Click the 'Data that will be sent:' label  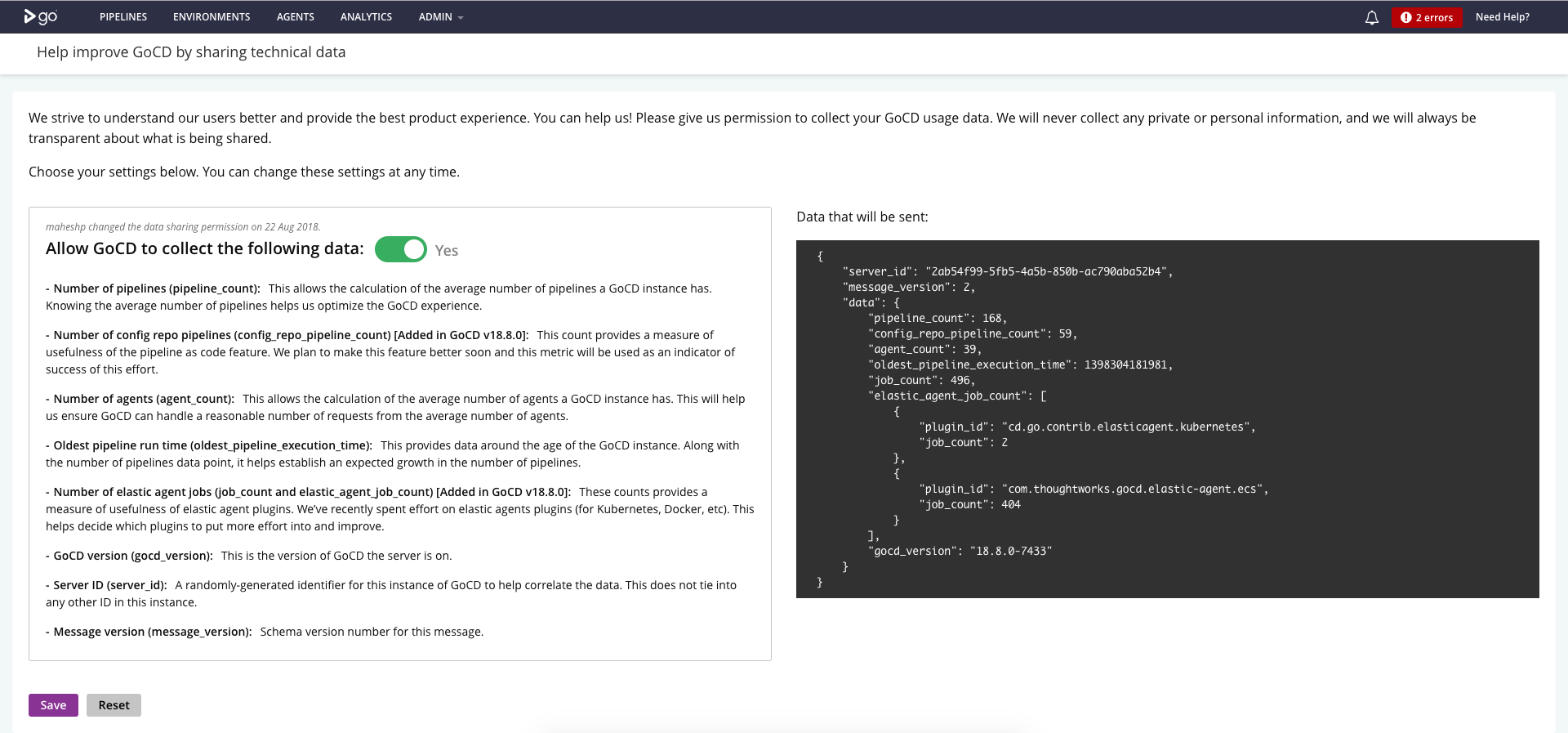point(862,217)
